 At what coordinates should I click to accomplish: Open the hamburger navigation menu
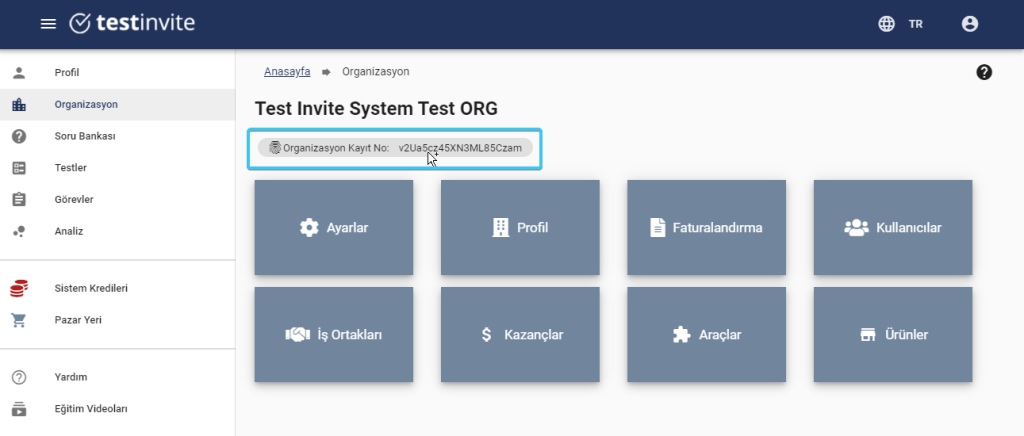[x=48, y=24]
